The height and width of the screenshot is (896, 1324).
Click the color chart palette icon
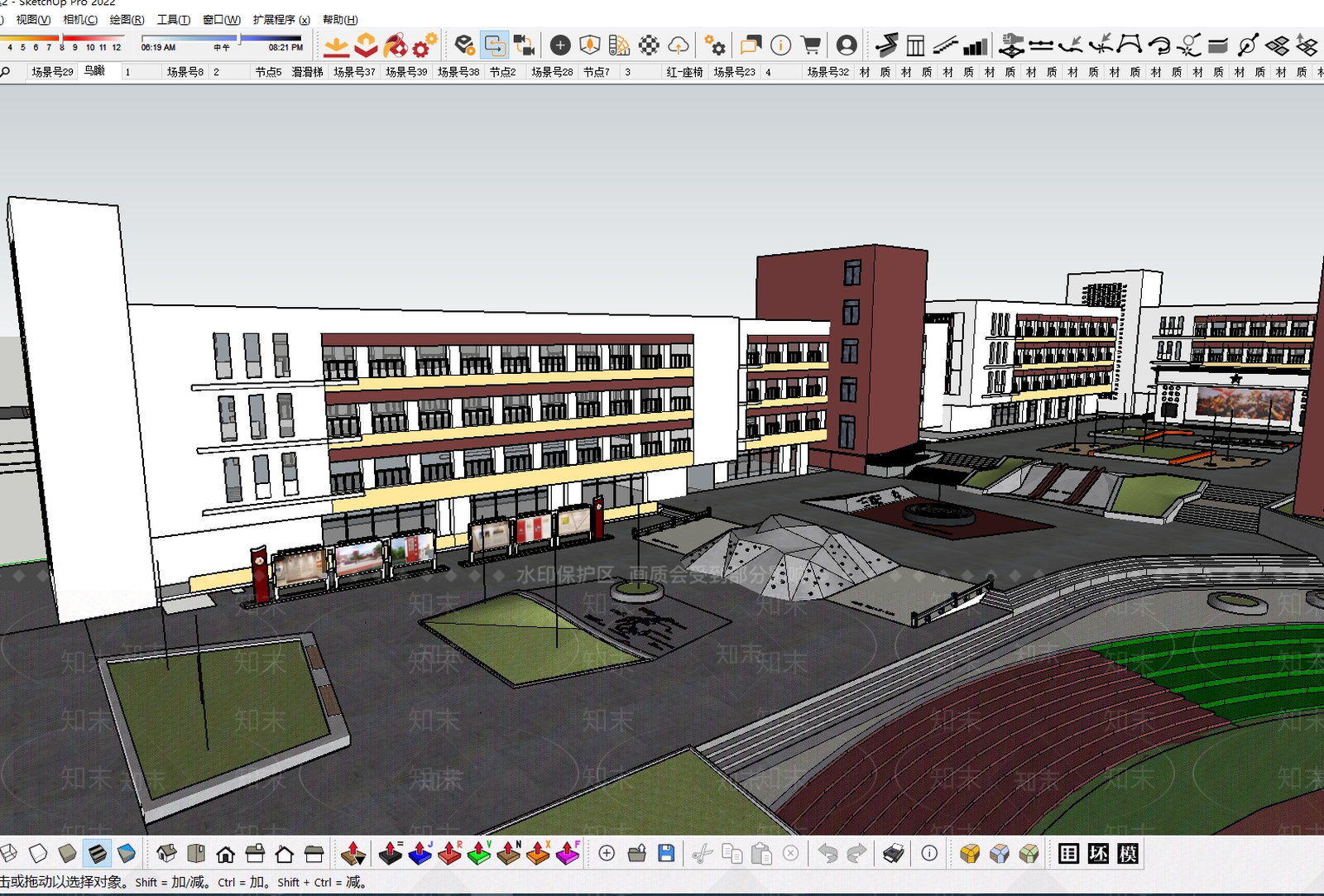(x=619, y=45)
